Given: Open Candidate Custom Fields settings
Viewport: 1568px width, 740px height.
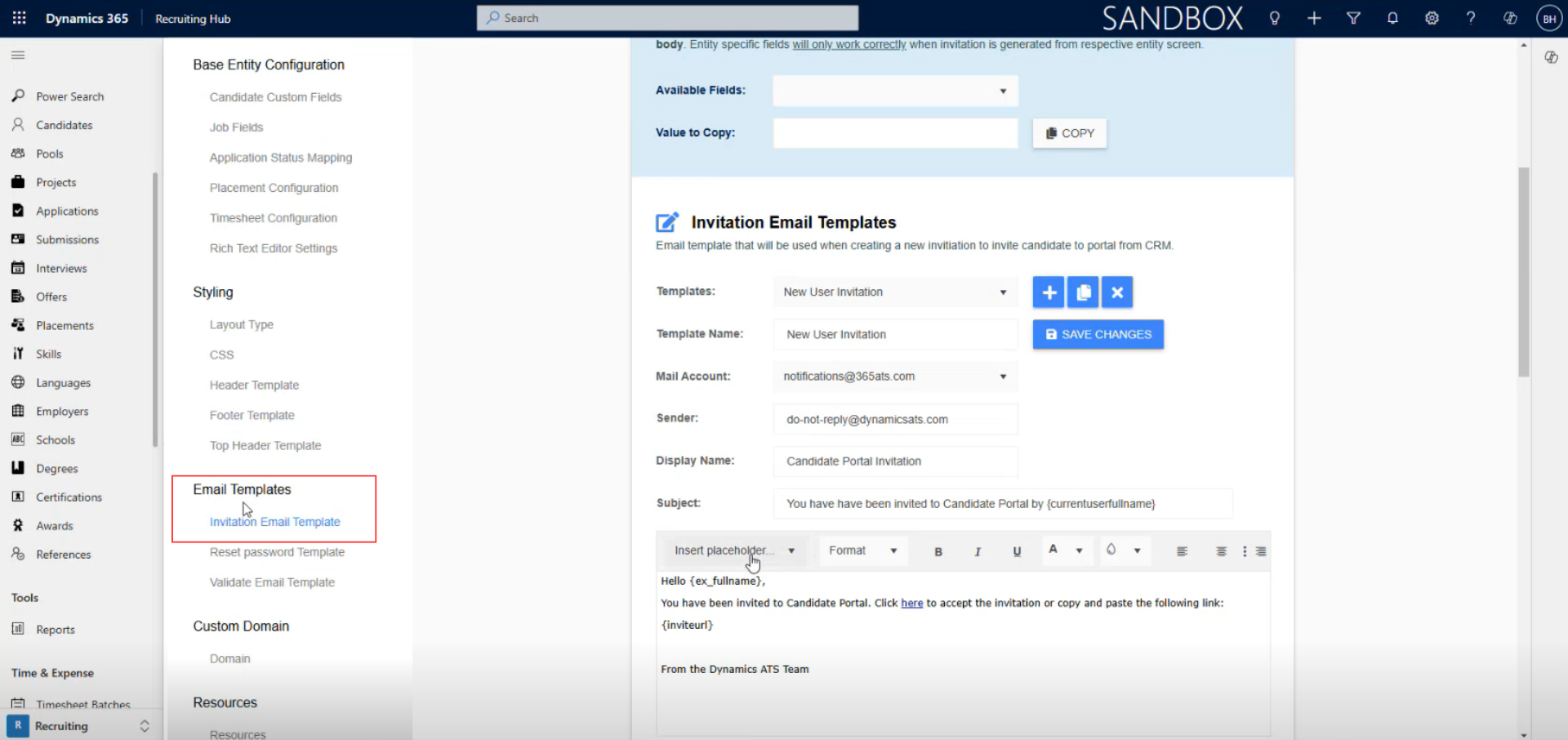Looking at the screenshot, I should click(275, 97).
